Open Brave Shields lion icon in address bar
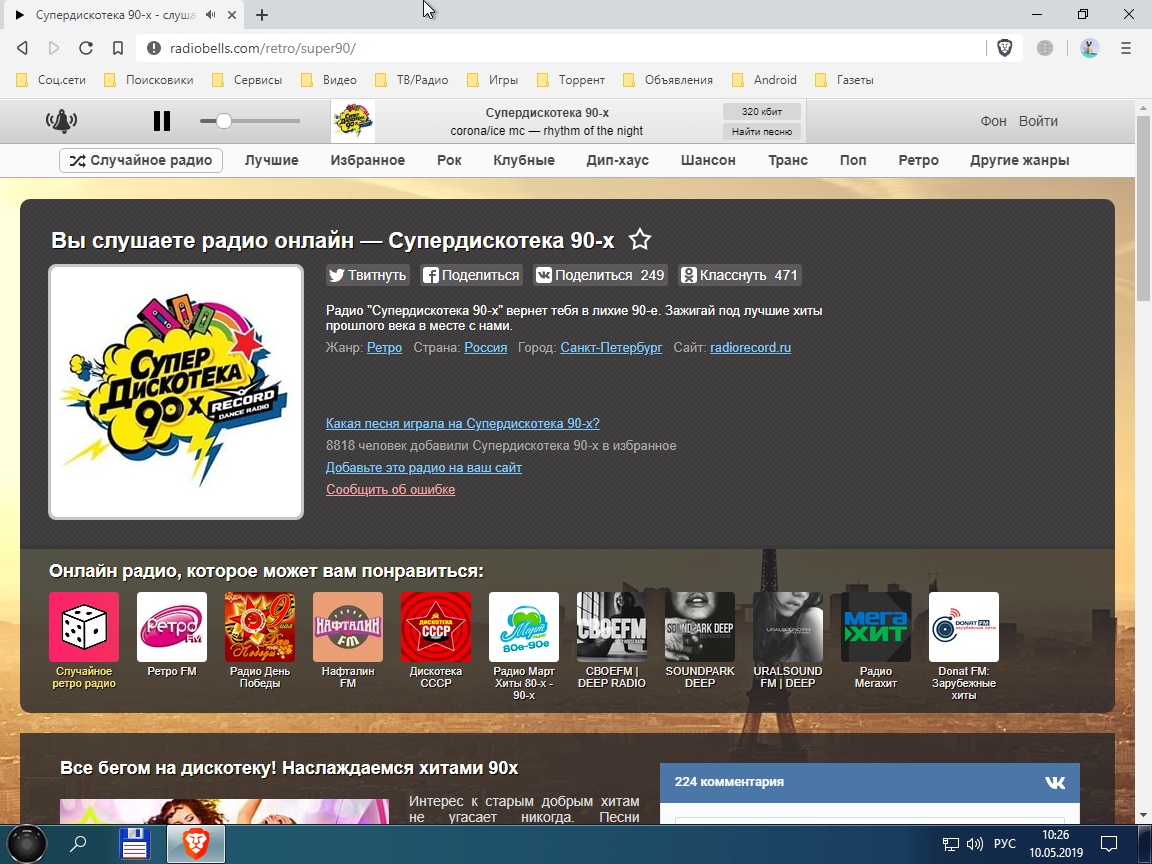The height and width of the screenshot is (864, 1152). 1004,48
